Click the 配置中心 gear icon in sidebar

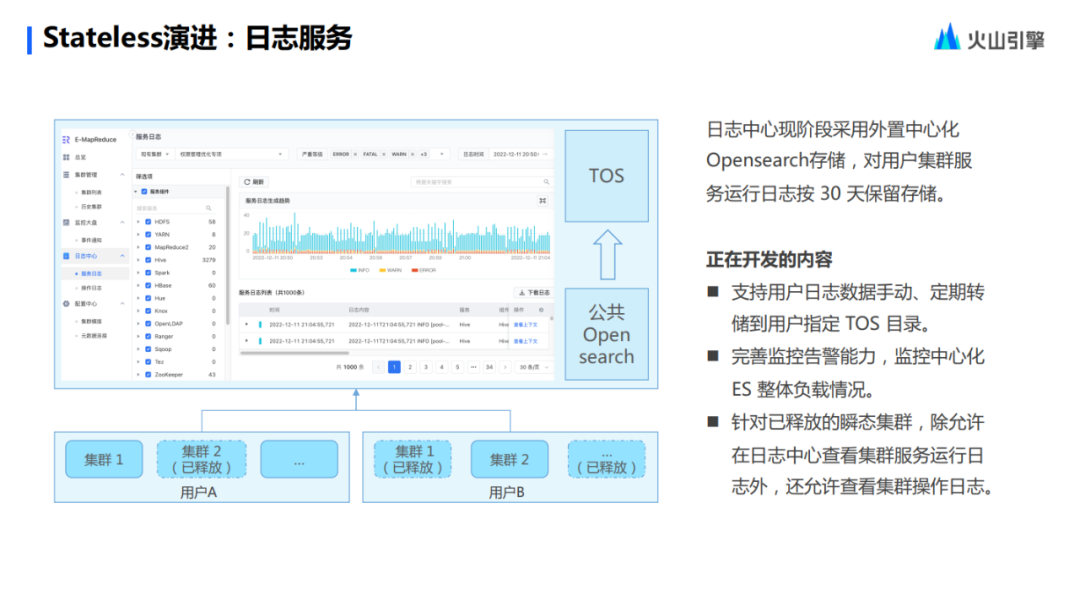coord(66,304)
